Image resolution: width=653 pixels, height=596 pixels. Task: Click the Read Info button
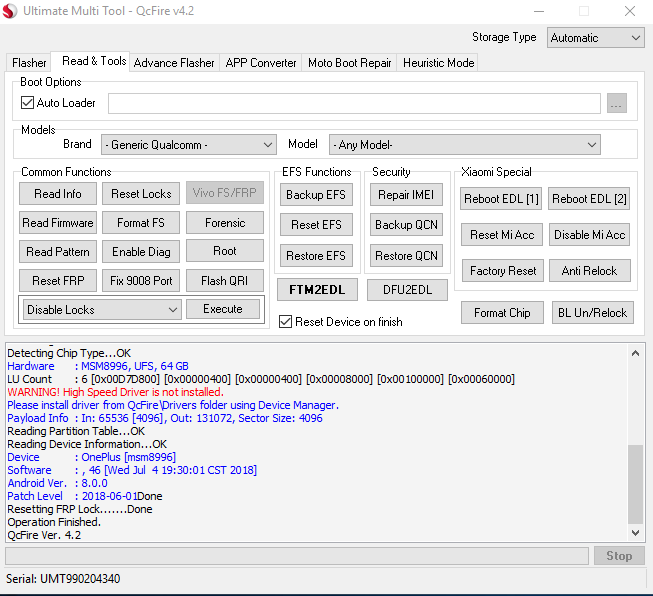point(58,194)
